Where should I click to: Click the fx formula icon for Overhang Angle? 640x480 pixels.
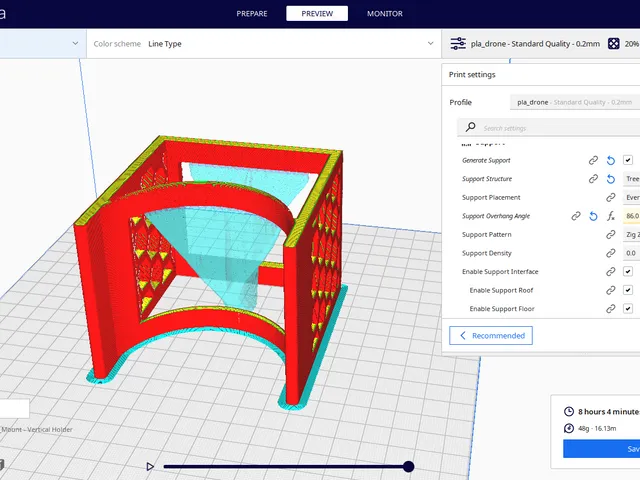point(611,216)
